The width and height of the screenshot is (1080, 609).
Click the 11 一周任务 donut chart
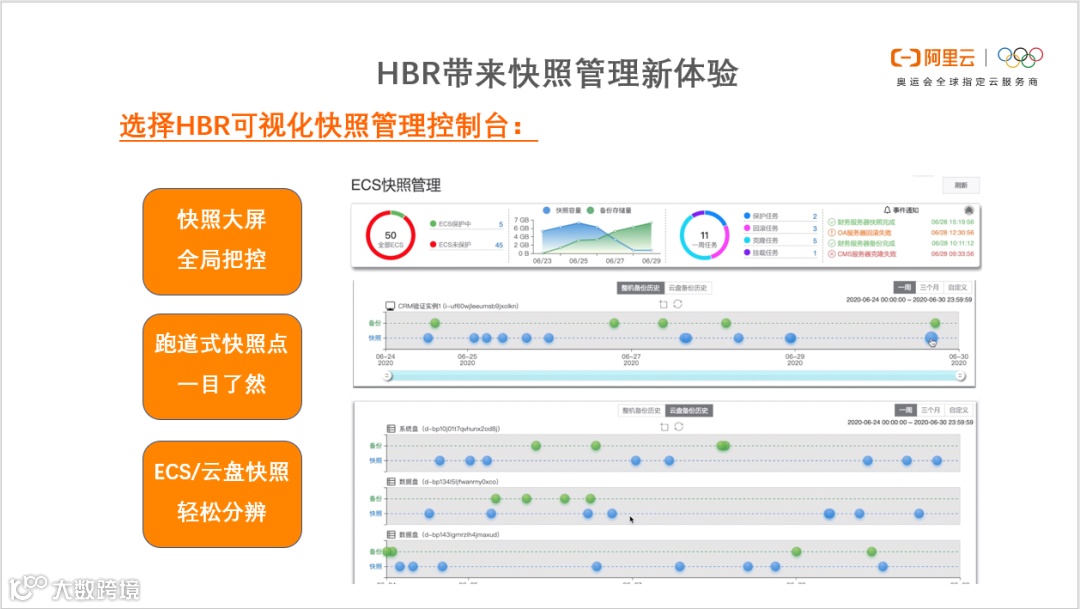pos(704,236)
